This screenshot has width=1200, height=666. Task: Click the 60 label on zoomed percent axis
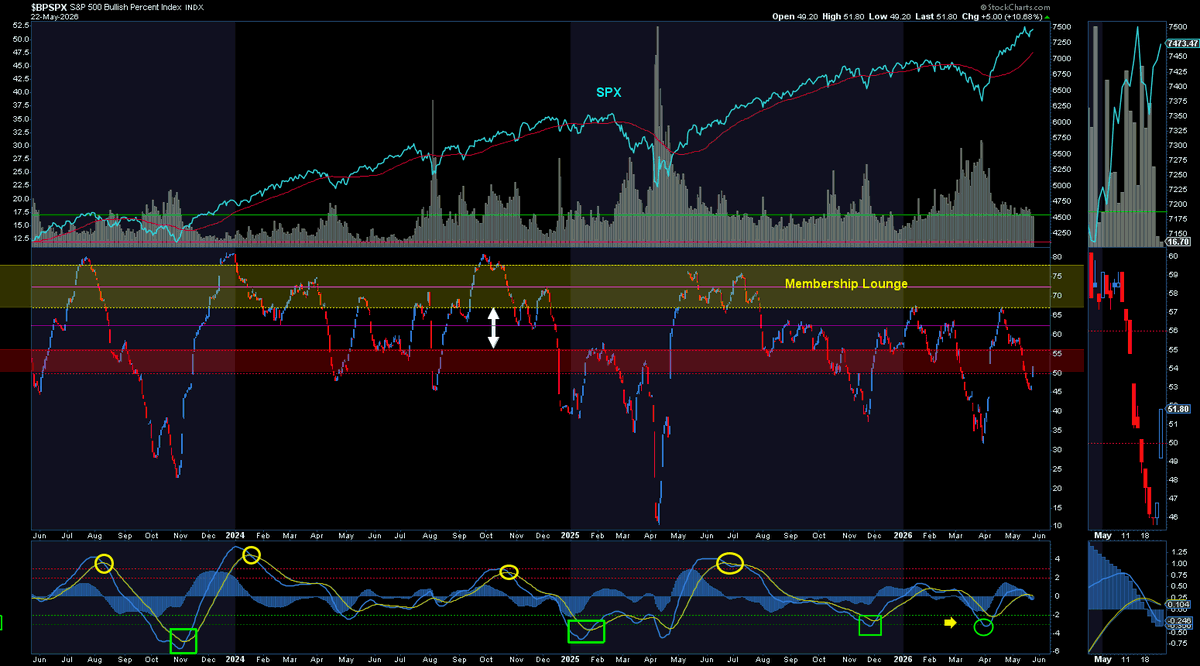pyautogui.click(x=1174, y=256)
